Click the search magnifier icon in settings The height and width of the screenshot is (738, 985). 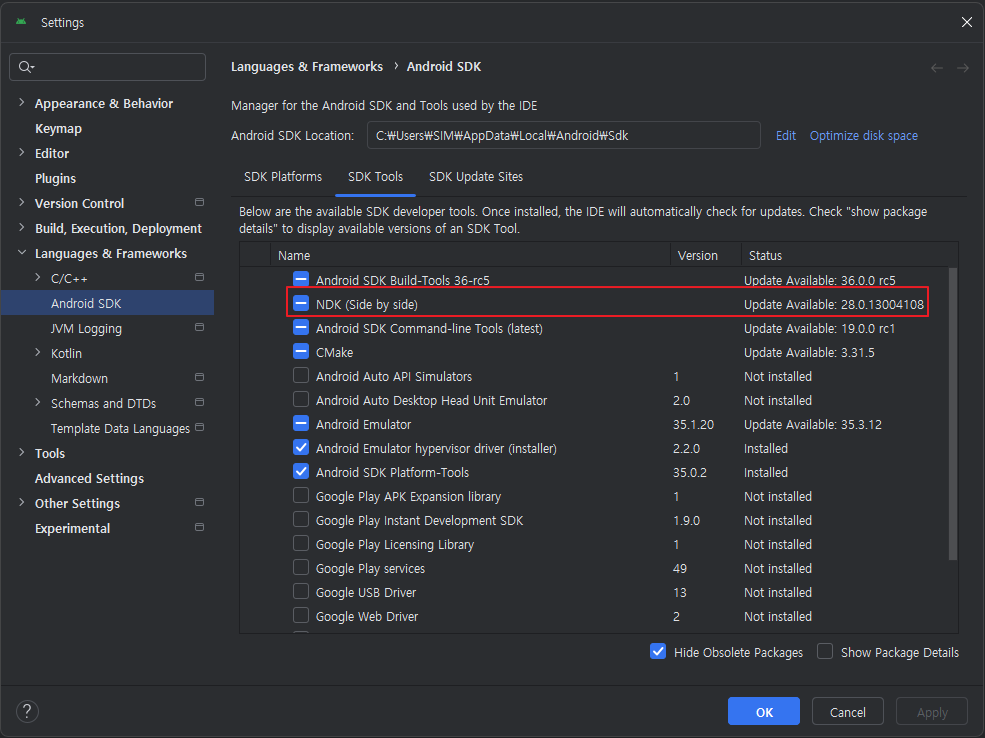click(26, 67)
